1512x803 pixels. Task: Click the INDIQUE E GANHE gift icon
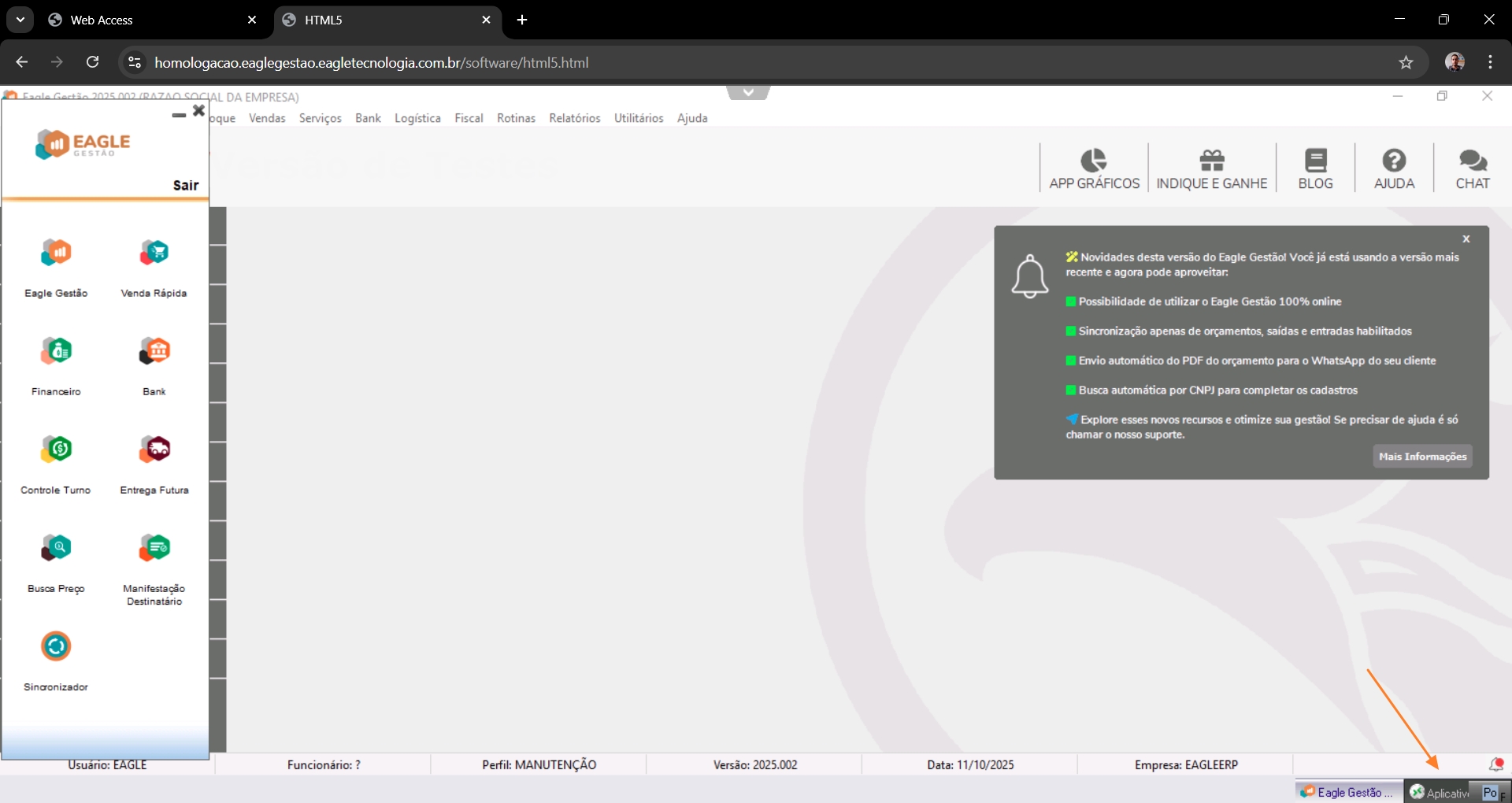coord(1212,161)
